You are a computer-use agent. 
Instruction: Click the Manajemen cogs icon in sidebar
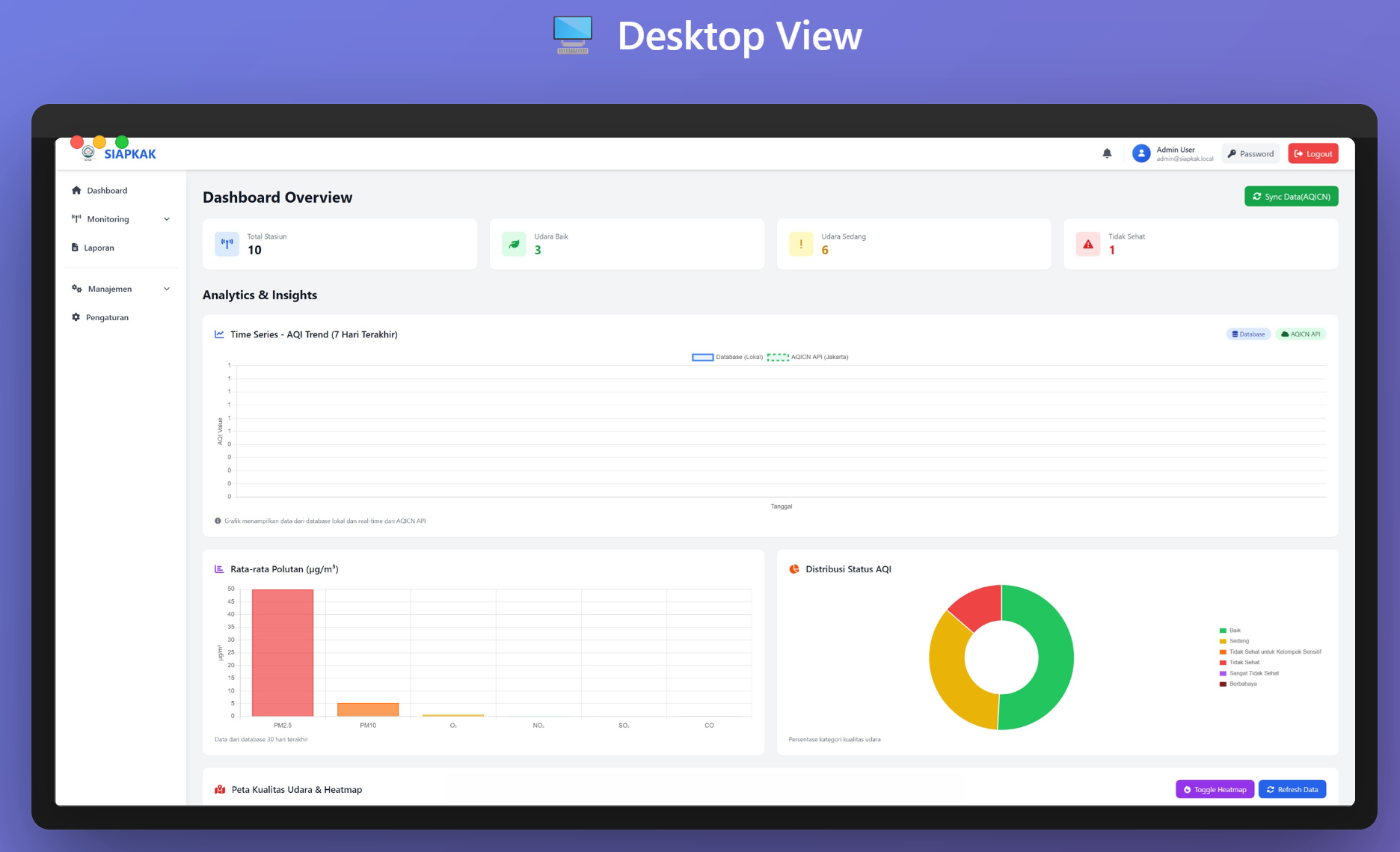coord(76,289)
